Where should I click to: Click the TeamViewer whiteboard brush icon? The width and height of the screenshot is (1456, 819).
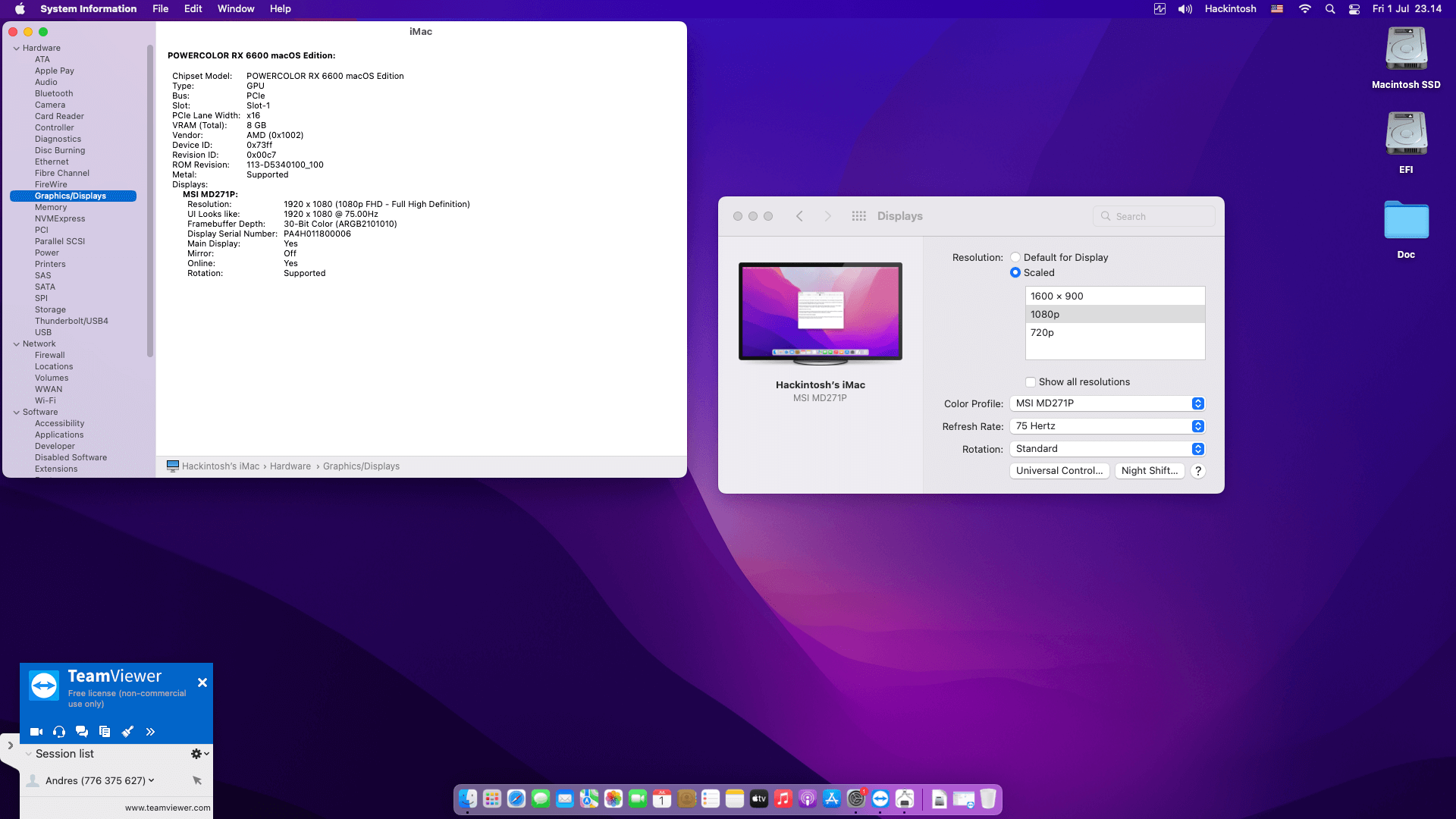coord(127,732)
